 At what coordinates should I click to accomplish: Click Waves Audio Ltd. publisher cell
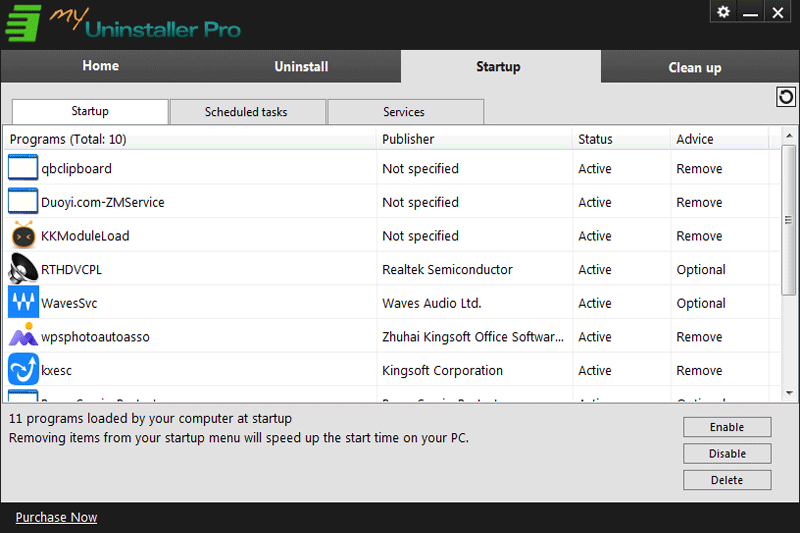tap(432, 303)
